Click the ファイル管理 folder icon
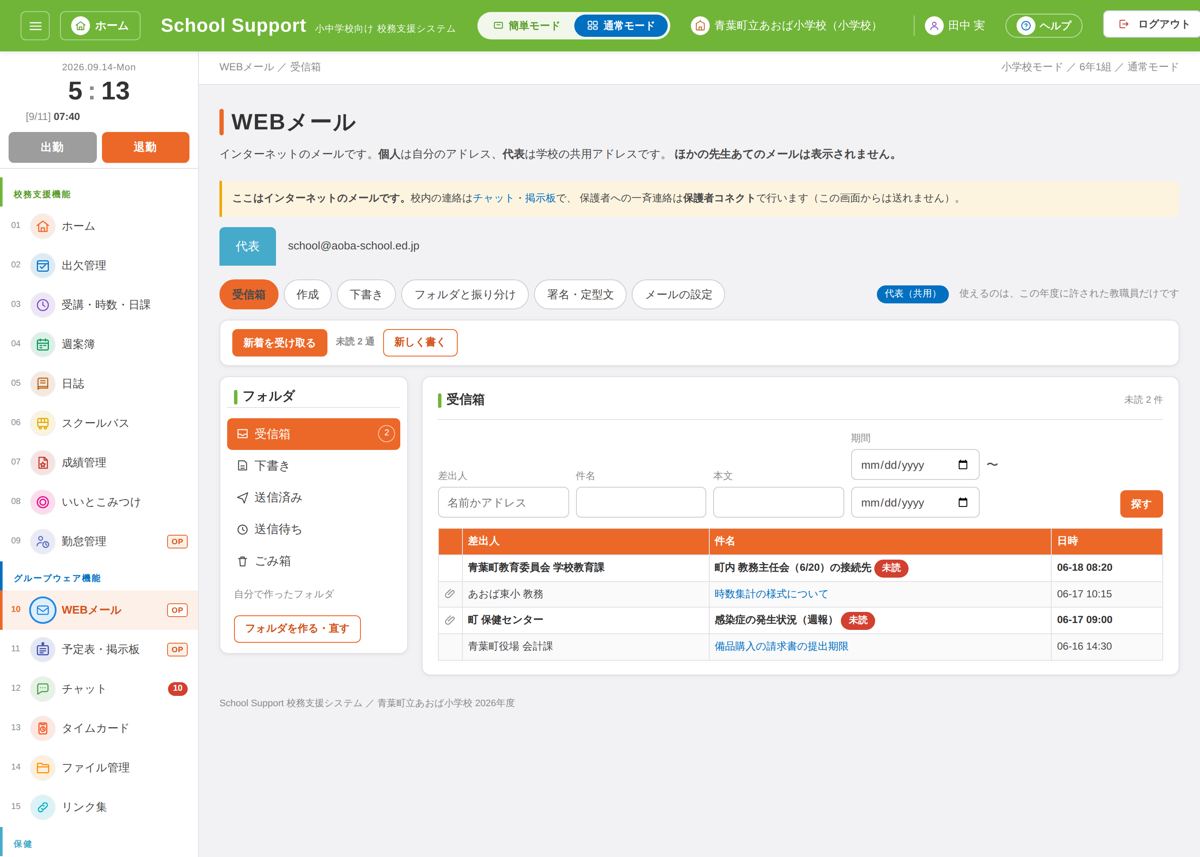Image resolution: width=1200 pixels, height=857 pixels. (43, 768)
